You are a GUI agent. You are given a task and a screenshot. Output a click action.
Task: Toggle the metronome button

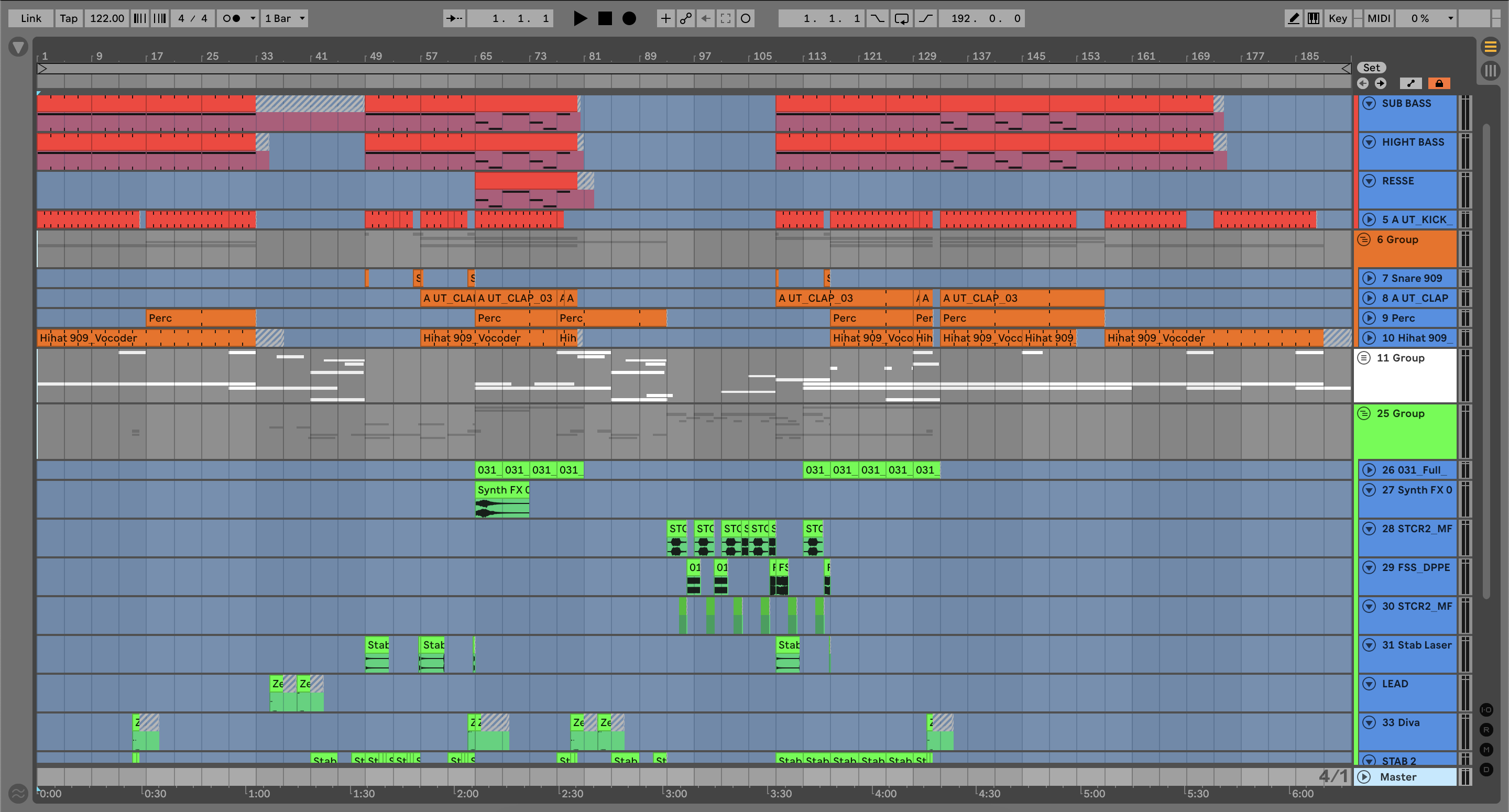(232, 18)
